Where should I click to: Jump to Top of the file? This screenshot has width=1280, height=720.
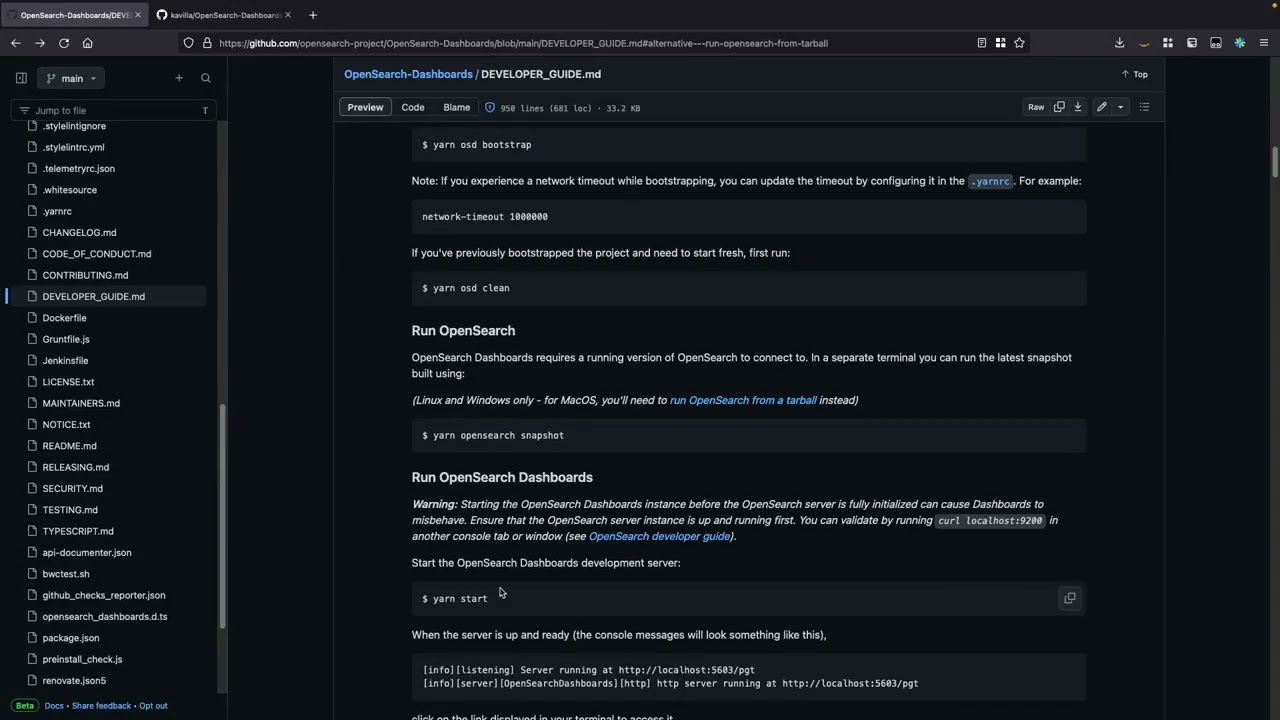[1134, 74]
